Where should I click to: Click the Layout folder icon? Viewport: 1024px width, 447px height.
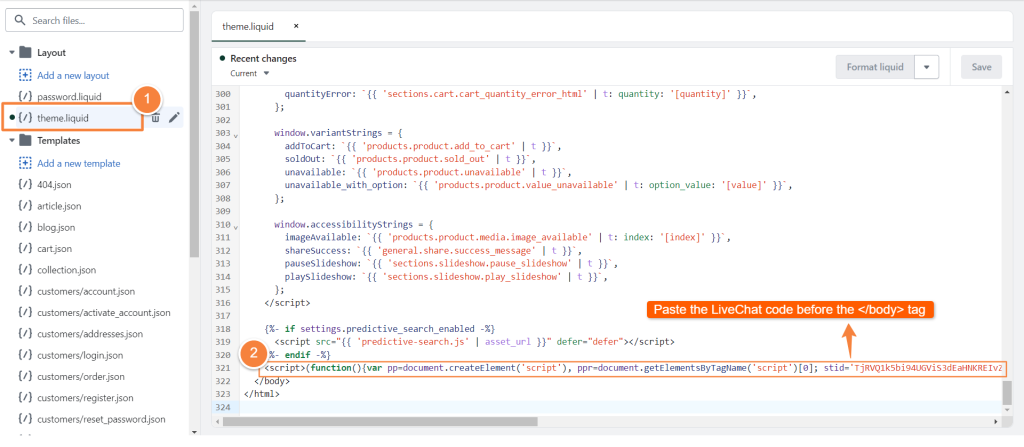click(26, 52)
